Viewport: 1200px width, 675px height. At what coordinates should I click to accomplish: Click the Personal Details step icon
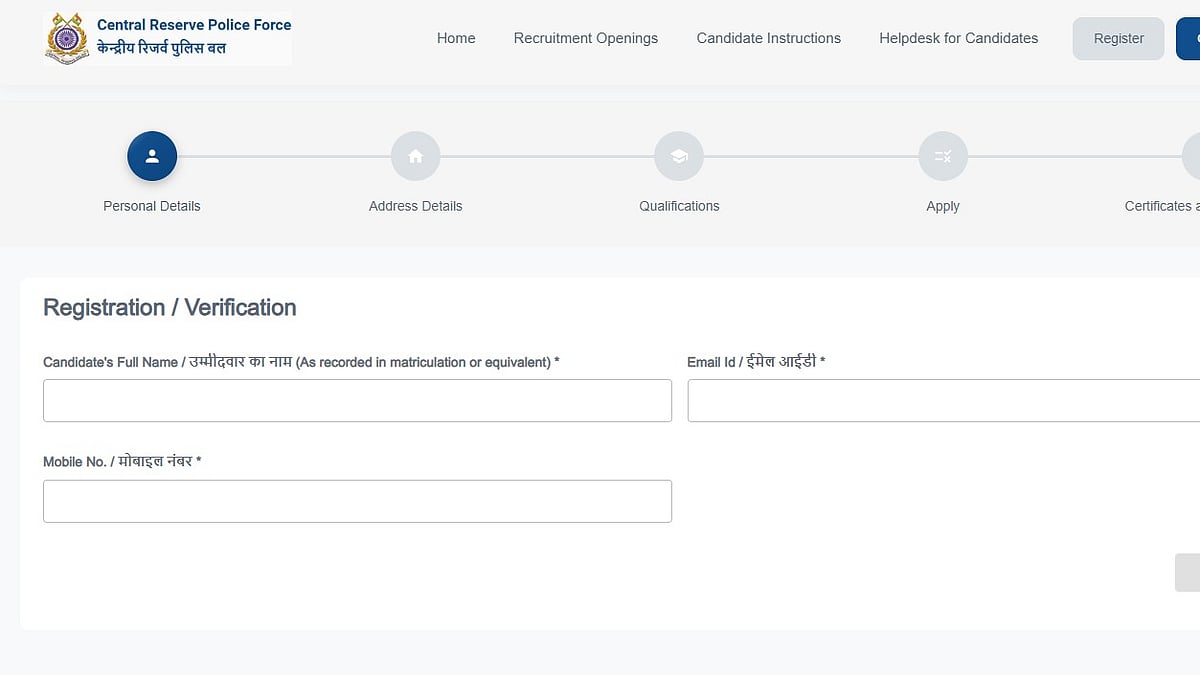click(x=152, y=157)
